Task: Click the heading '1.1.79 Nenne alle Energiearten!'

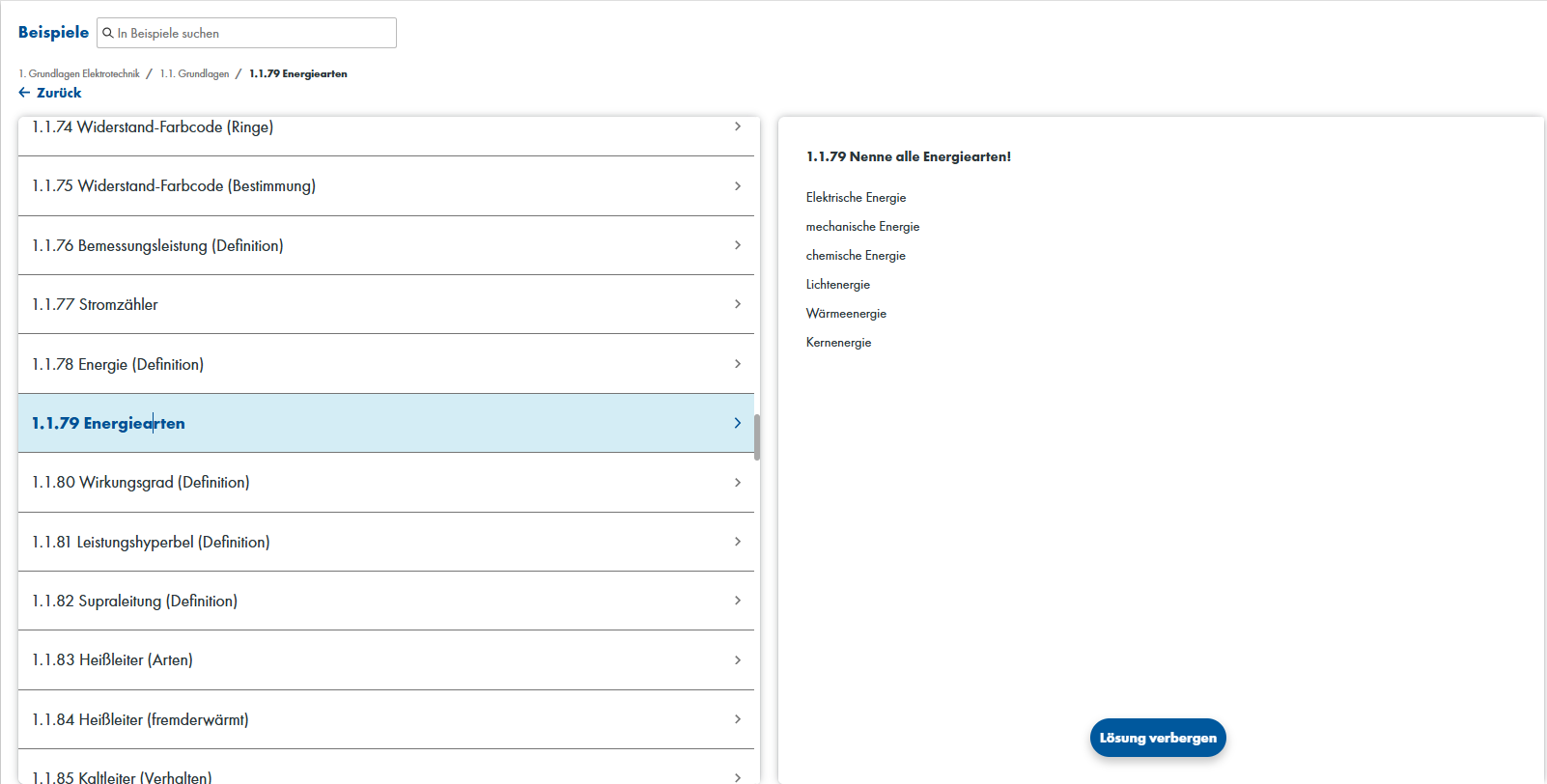Action: 909,156
